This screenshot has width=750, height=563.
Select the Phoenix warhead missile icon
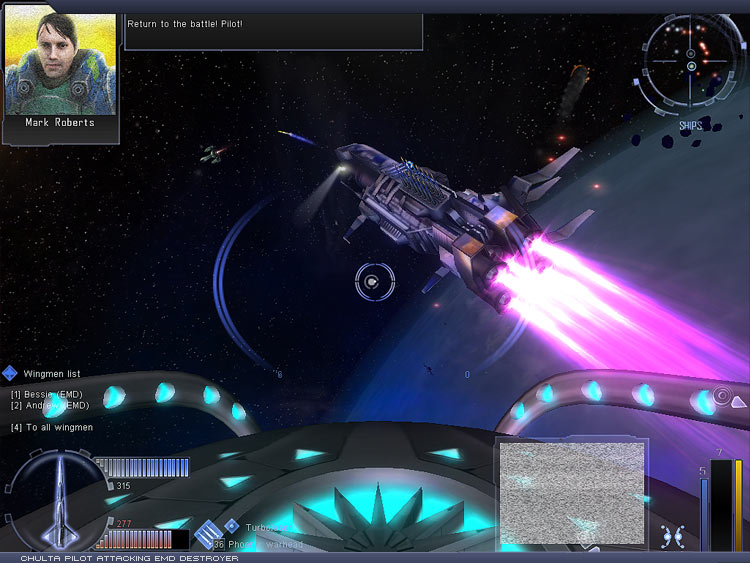208,535
